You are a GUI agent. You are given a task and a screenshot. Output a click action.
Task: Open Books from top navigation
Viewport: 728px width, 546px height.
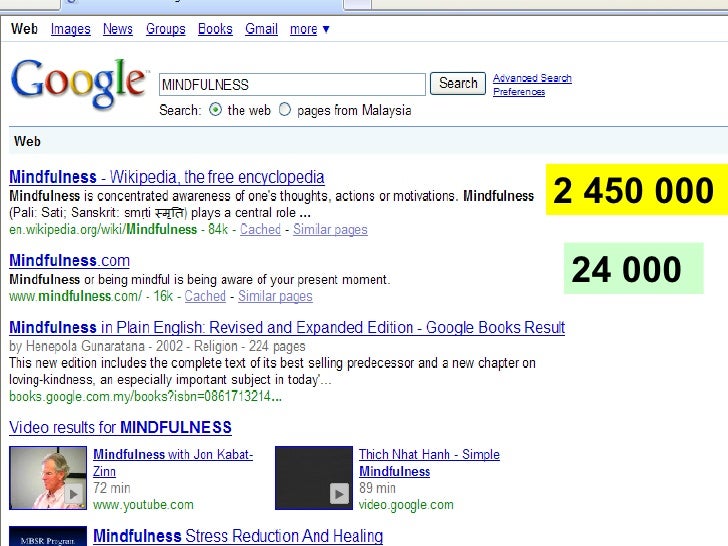pos(215,29)
